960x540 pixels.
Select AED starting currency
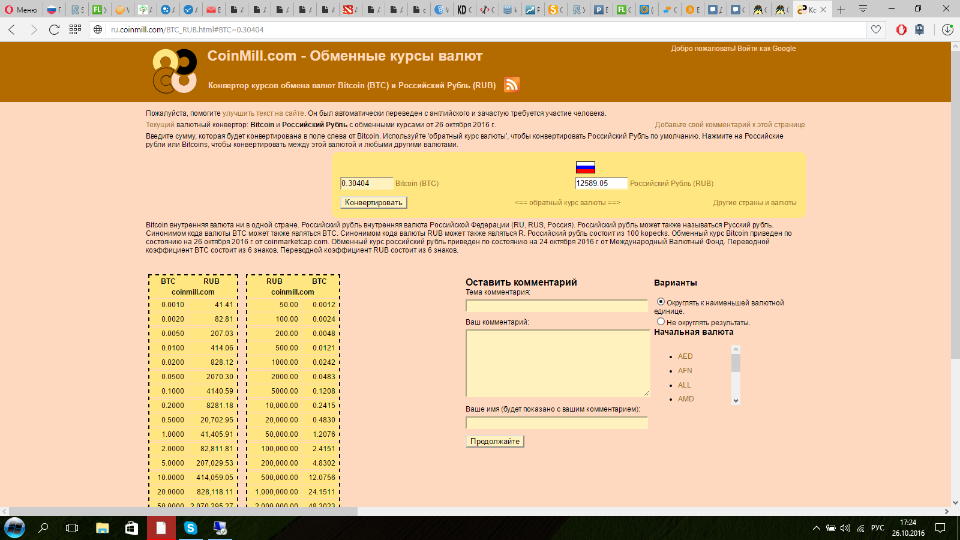click(x=685, y=356)
